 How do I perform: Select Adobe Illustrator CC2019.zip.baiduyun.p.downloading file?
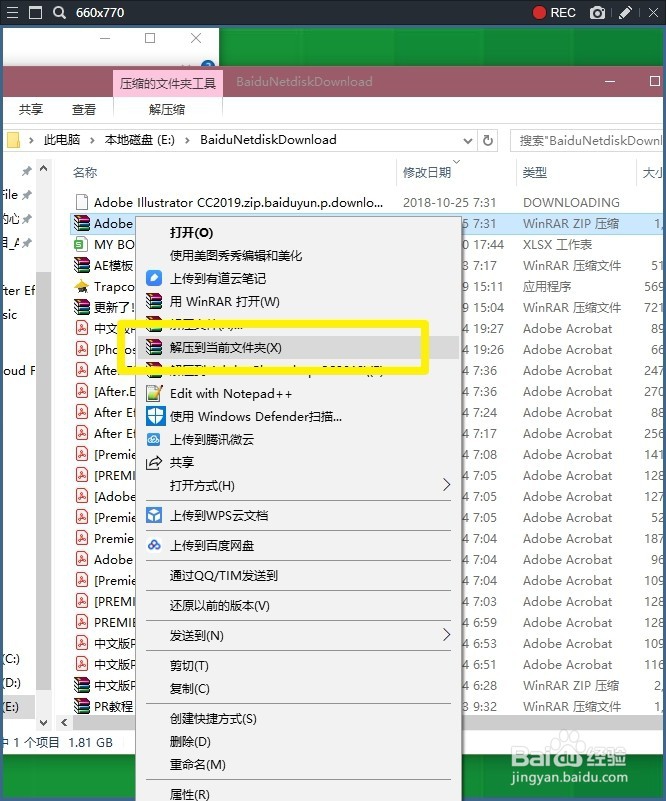238,202
